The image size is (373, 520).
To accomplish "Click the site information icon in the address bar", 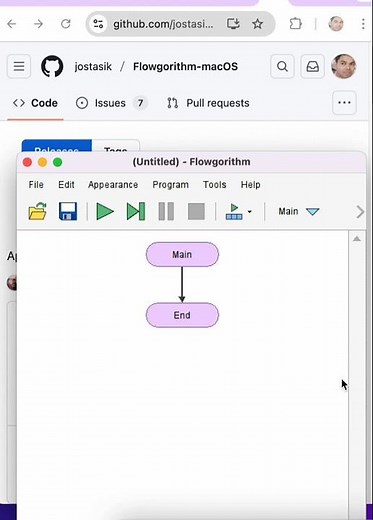I will [x=98, y=24].
